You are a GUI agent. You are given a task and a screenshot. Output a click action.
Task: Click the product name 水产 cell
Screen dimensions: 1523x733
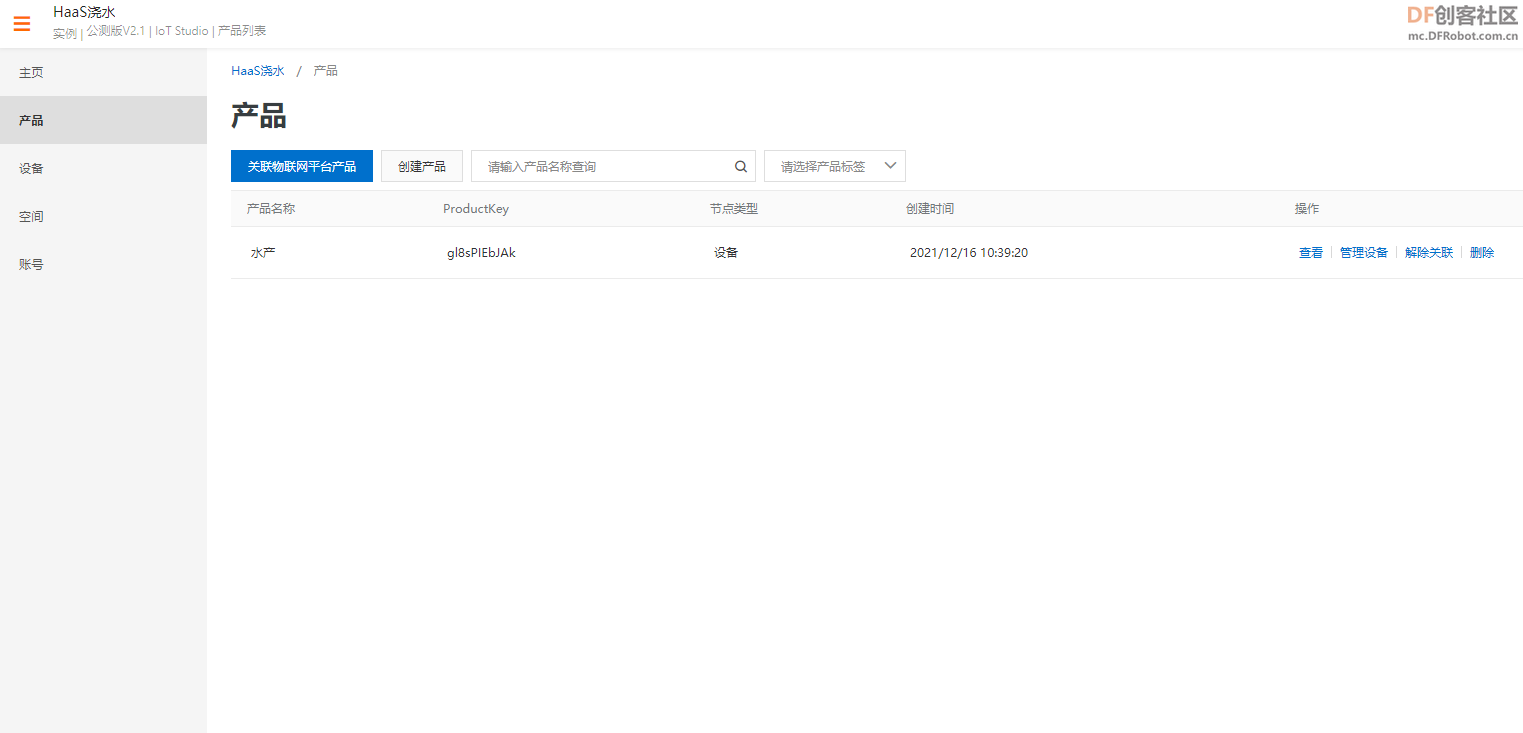(263, 253)
